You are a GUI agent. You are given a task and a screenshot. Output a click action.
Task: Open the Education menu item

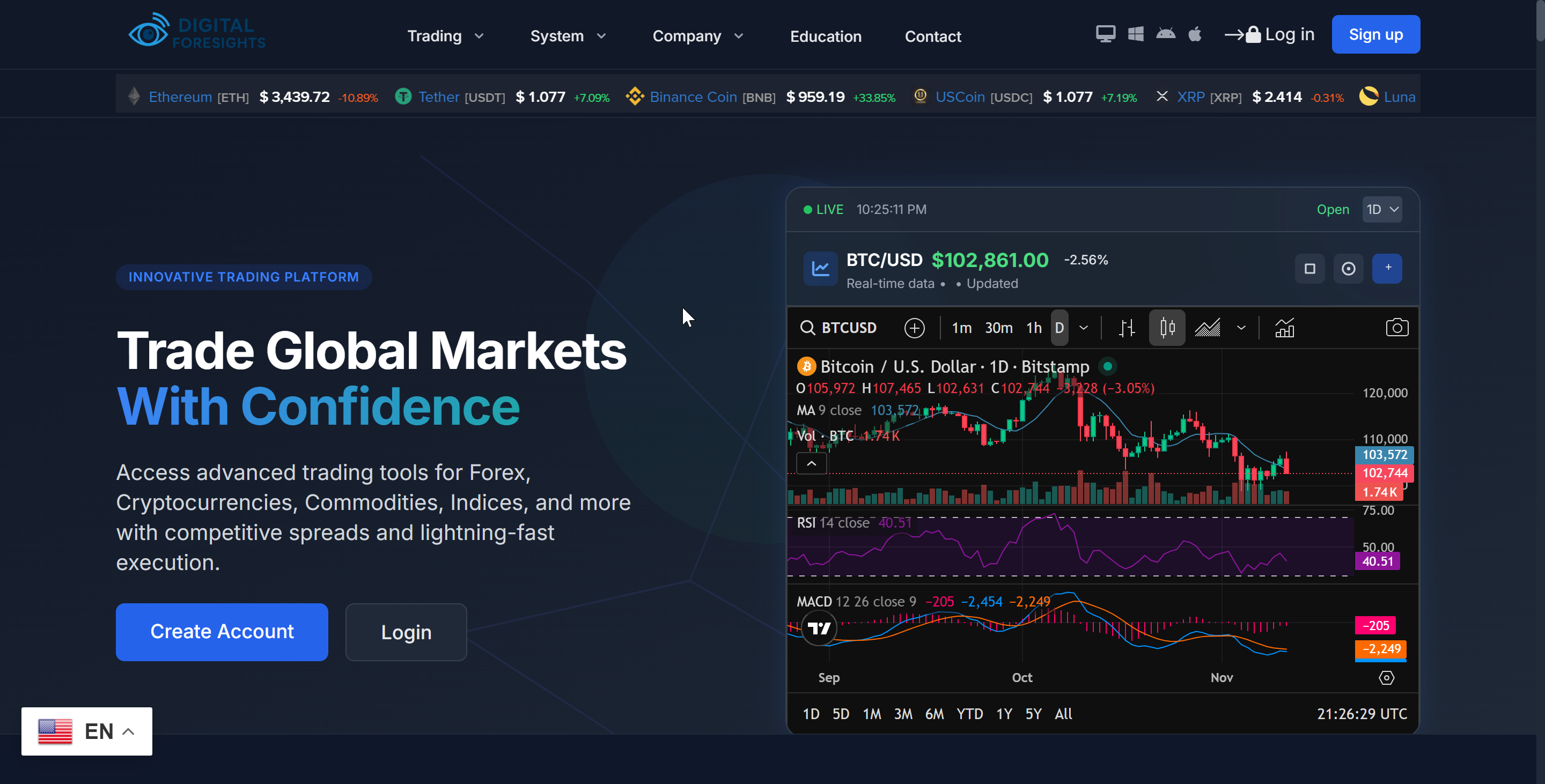[825, 36]
